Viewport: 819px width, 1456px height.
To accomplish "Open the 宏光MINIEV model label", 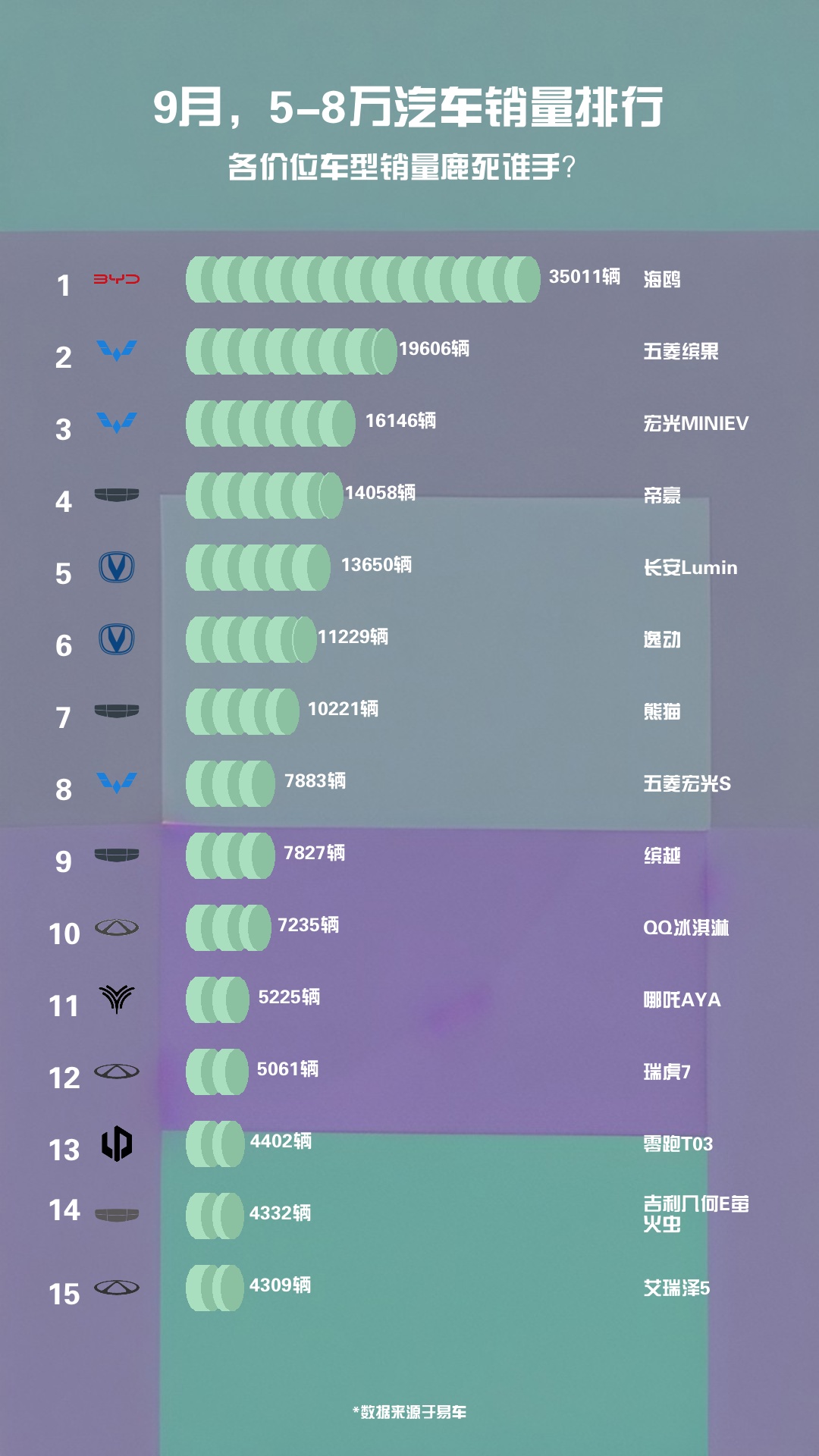I will pyautogui.click(x=696, y=423).
